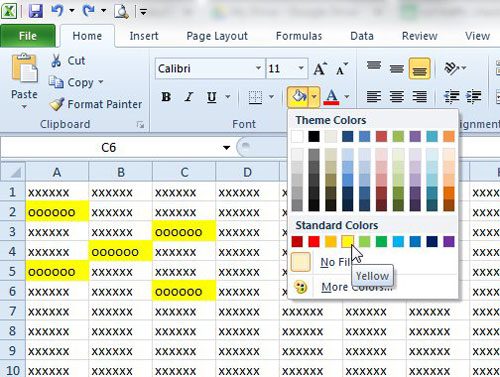The width and height of the screenshot is (500, 377).
Task: Click the Fill Color paint bucket
Action: [x=298, y=97]
